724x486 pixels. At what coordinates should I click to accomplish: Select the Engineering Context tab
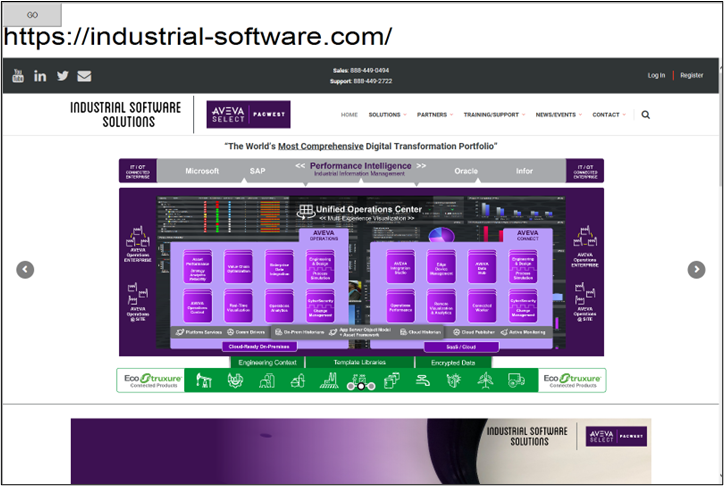267,362
